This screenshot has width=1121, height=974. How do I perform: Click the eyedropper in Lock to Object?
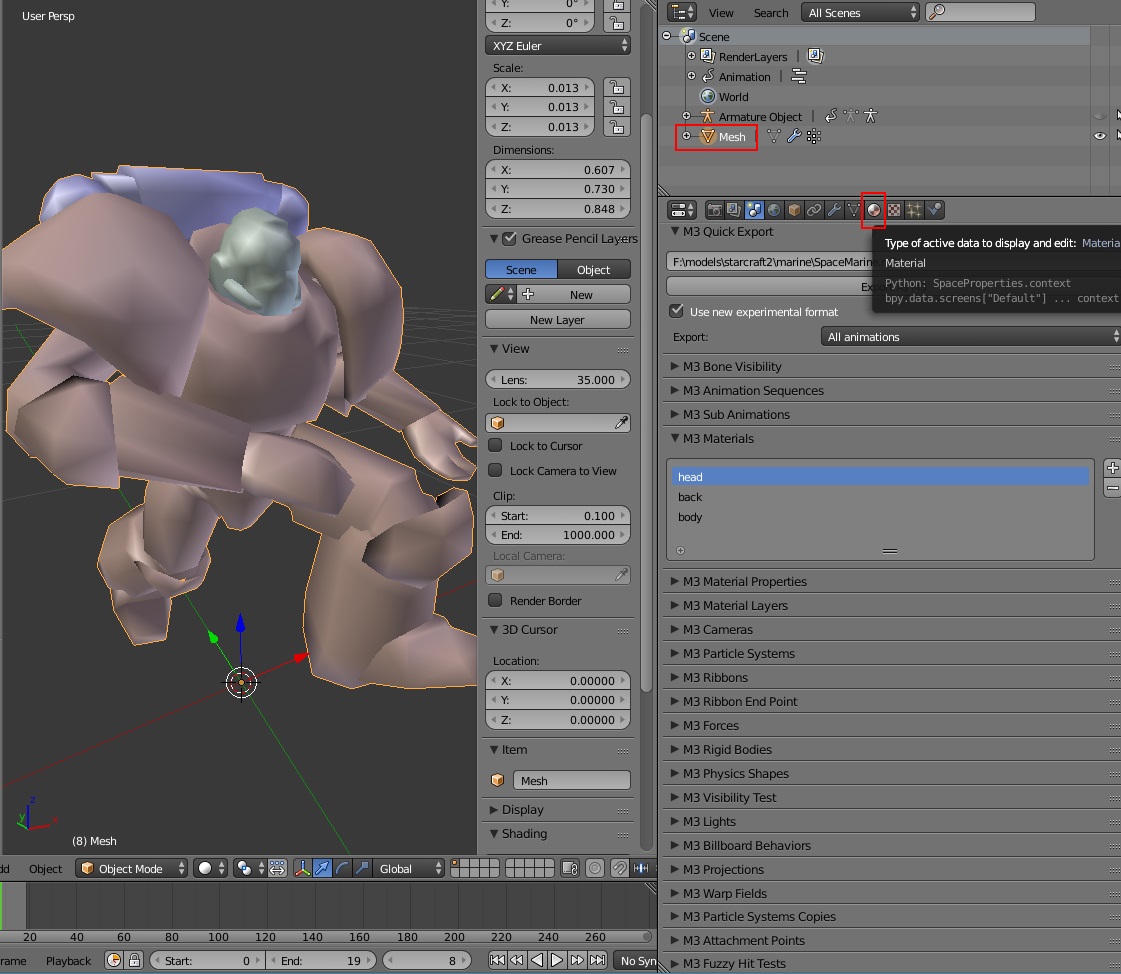(x=621, y=423)
